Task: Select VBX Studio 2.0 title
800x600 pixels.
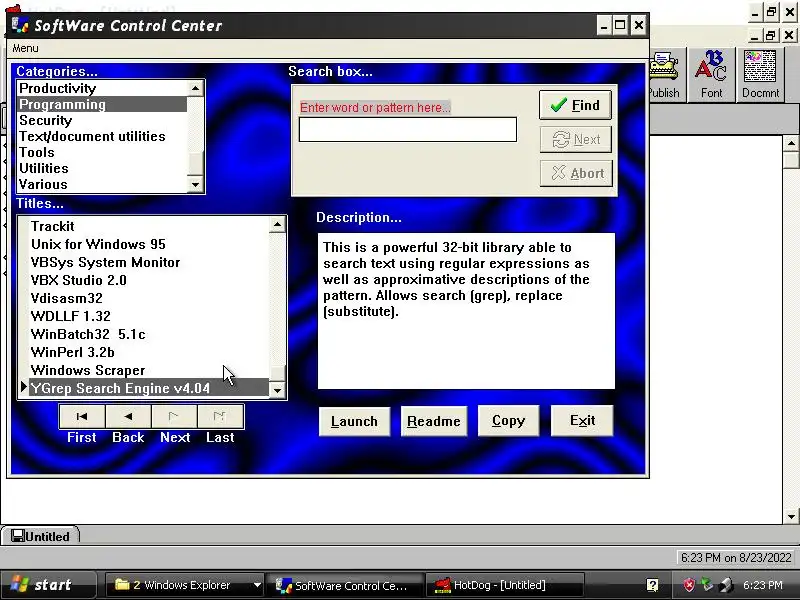Action: coord(148,280)
